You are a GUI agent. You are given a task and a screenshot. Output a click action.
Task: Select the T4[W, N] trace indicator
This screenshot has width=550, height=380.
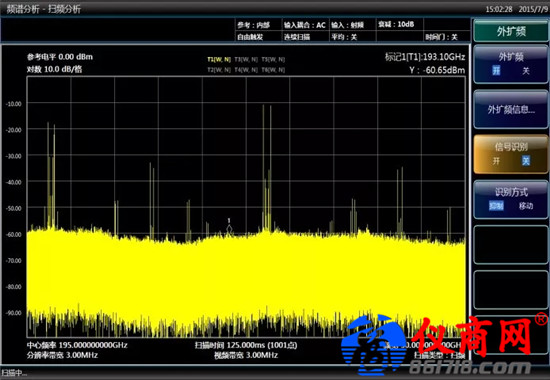(246, 70)
